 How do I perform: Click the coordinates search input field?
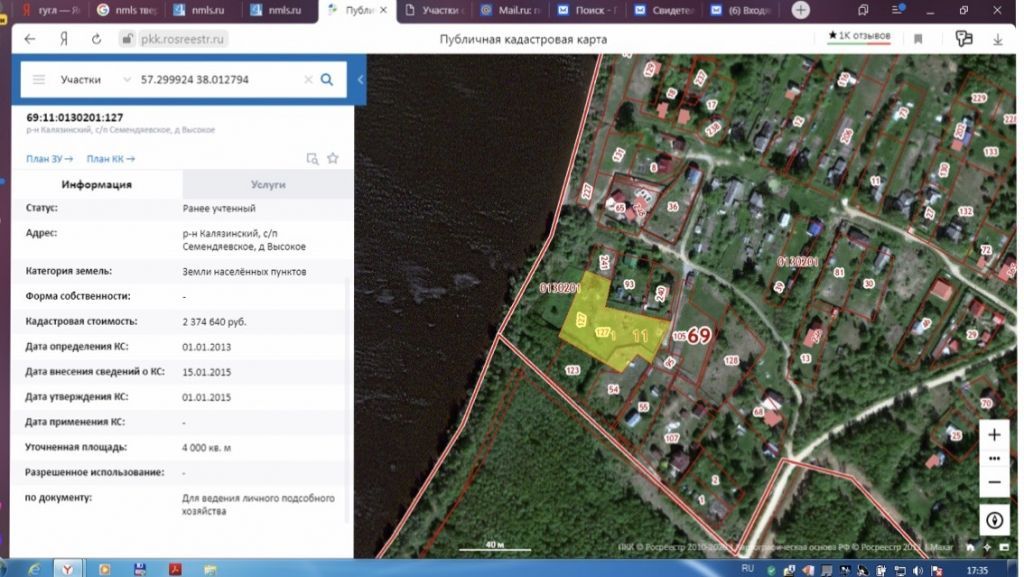(215, 79)
